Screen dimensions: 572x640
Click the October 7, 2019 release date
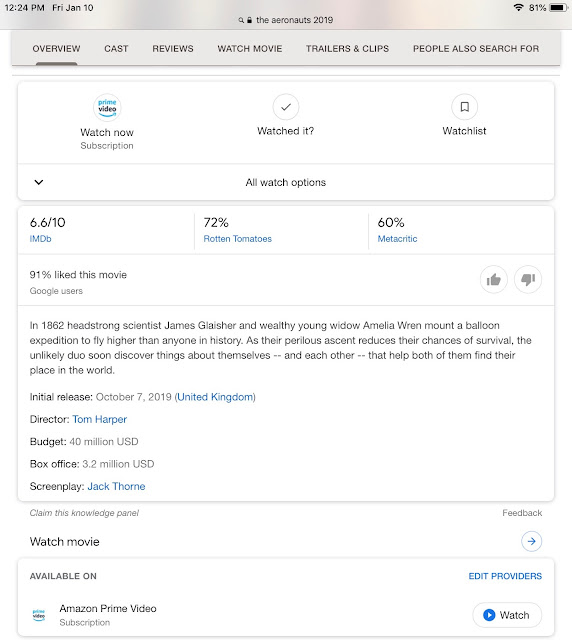[x=134, y=397]
